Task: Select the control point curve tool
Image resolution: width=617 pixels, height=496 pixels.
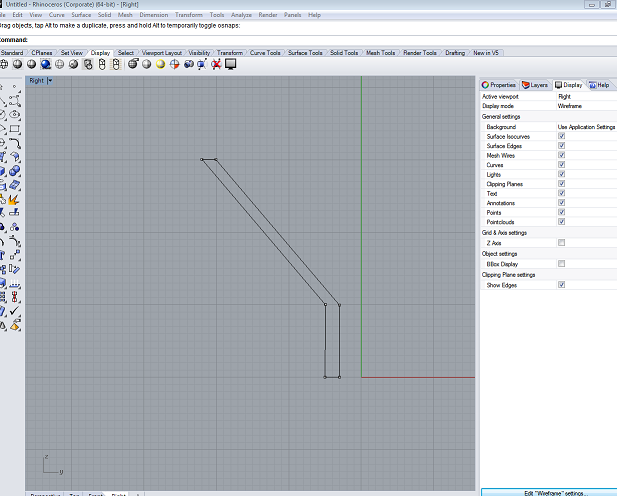Action: point(15,100)
